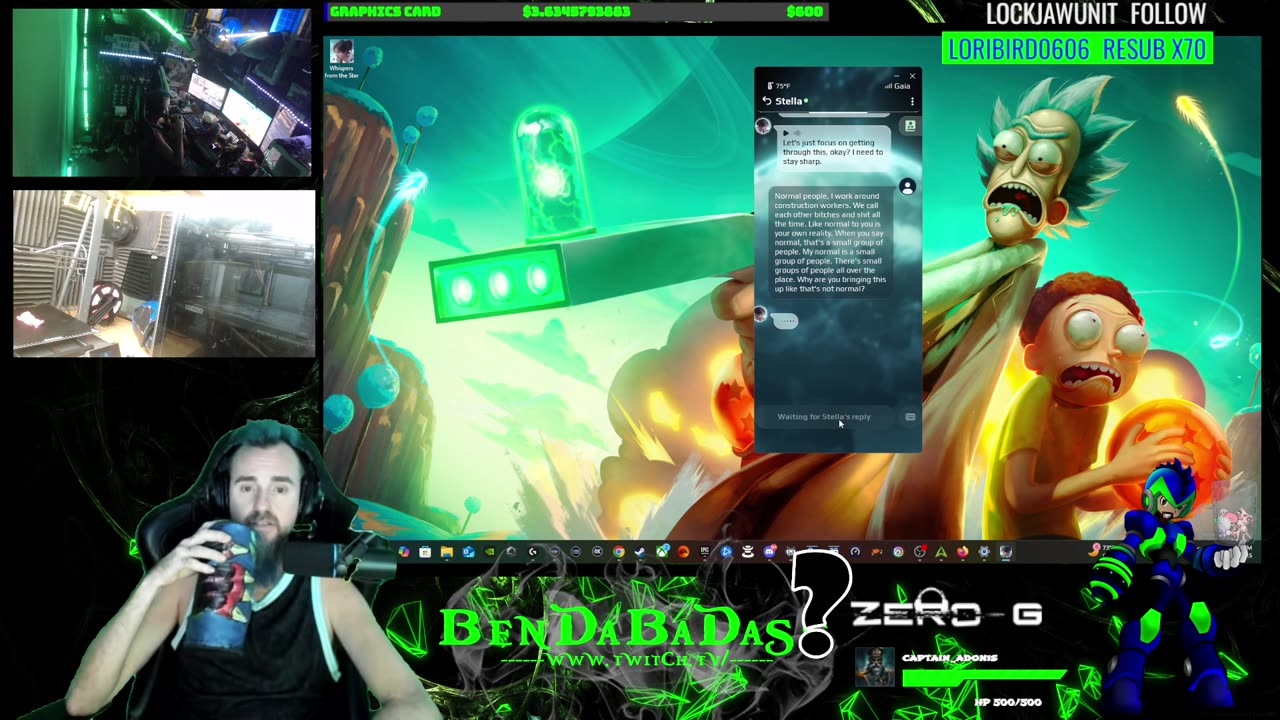Close the Stella chat window
1280x720 pixels.
click(x=912, y=76)
